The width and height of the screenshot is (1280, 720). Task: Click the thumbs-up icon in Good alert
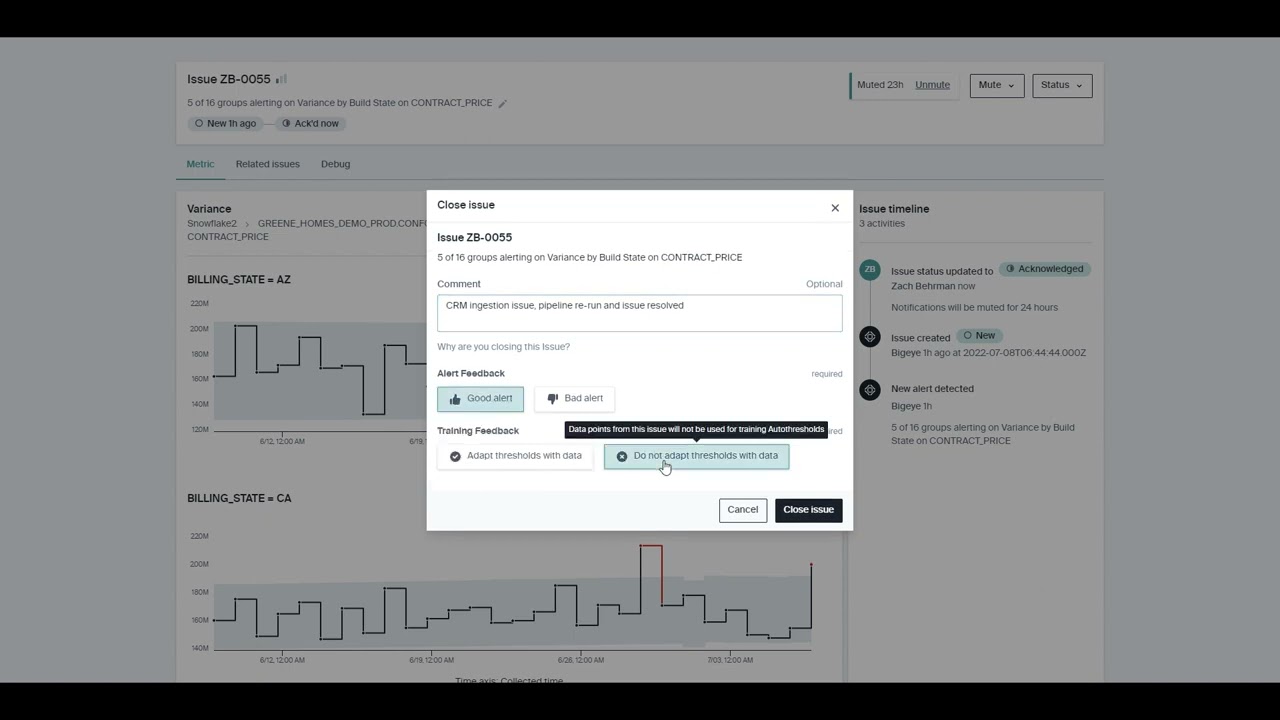pos(455,399)
